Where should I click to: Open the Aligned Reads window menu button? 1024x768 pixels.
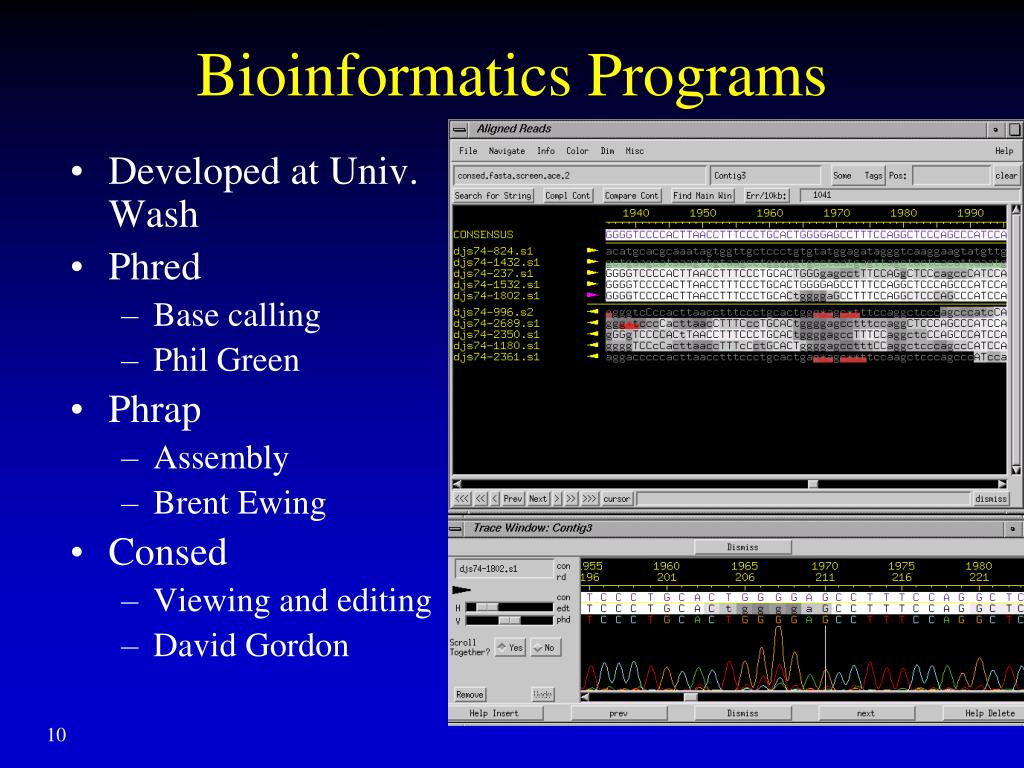click(x=460, y=129)
